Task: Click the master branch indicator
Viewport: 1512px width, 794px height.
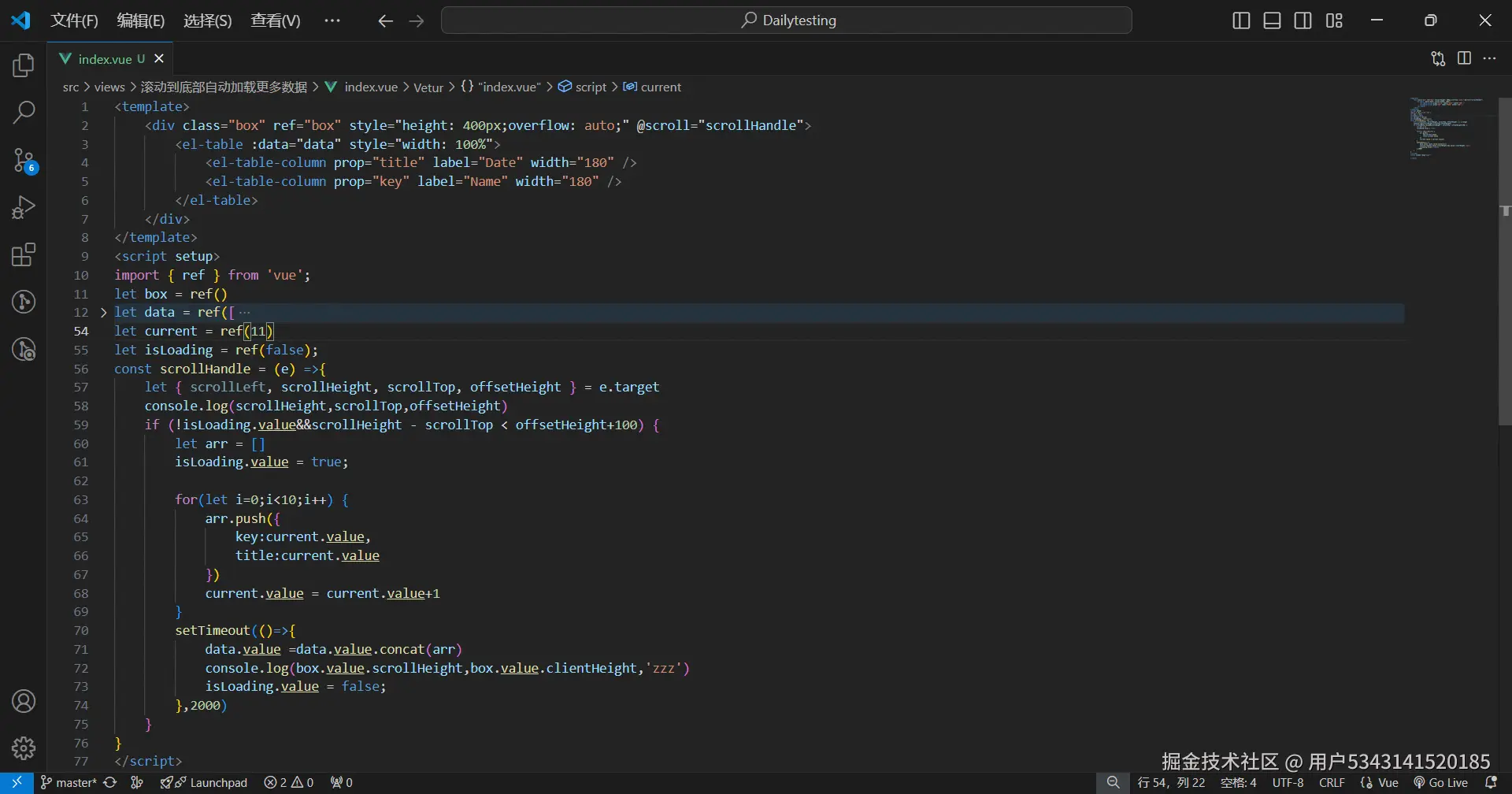Action: [69, 782]
